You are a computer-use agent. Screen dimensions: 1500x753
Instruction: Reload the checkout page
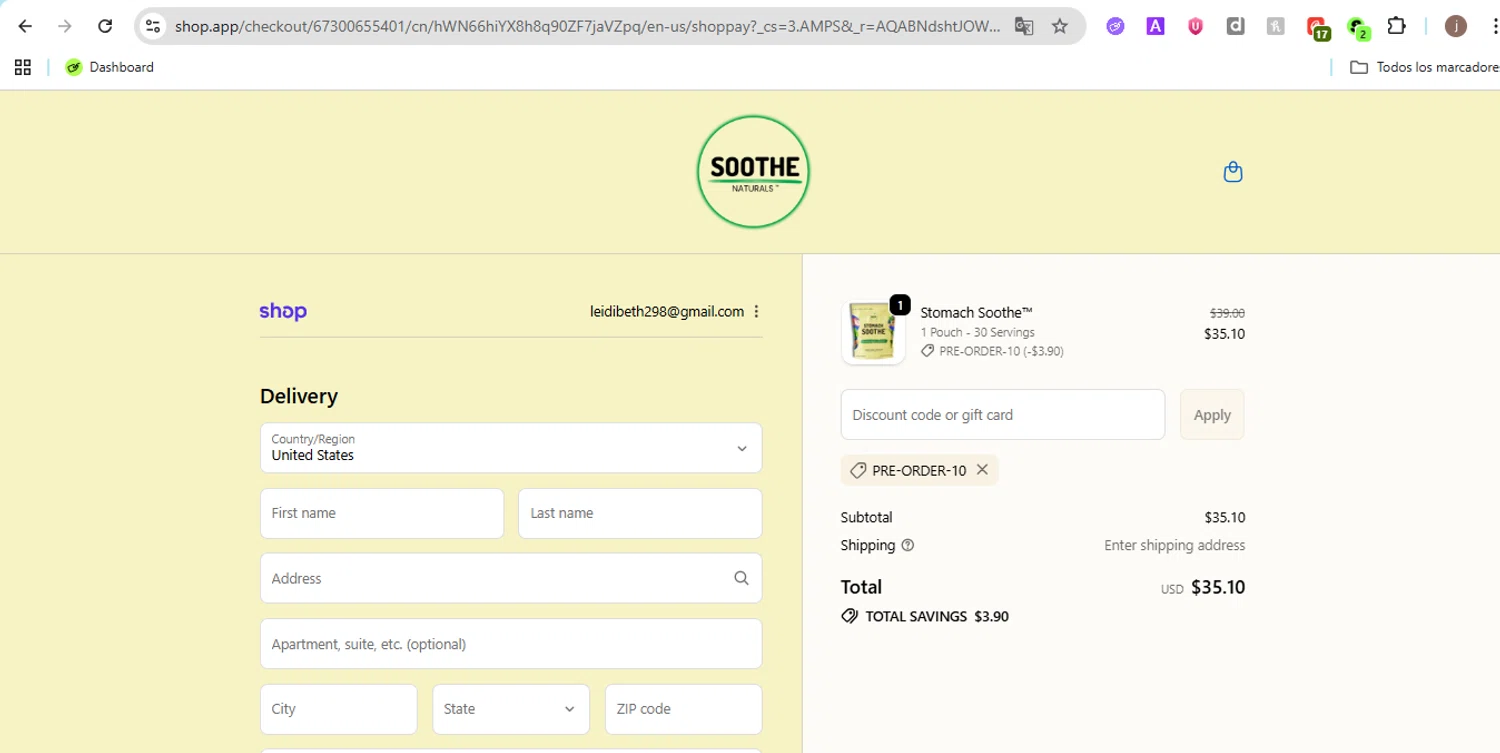(x=105, y=27)
